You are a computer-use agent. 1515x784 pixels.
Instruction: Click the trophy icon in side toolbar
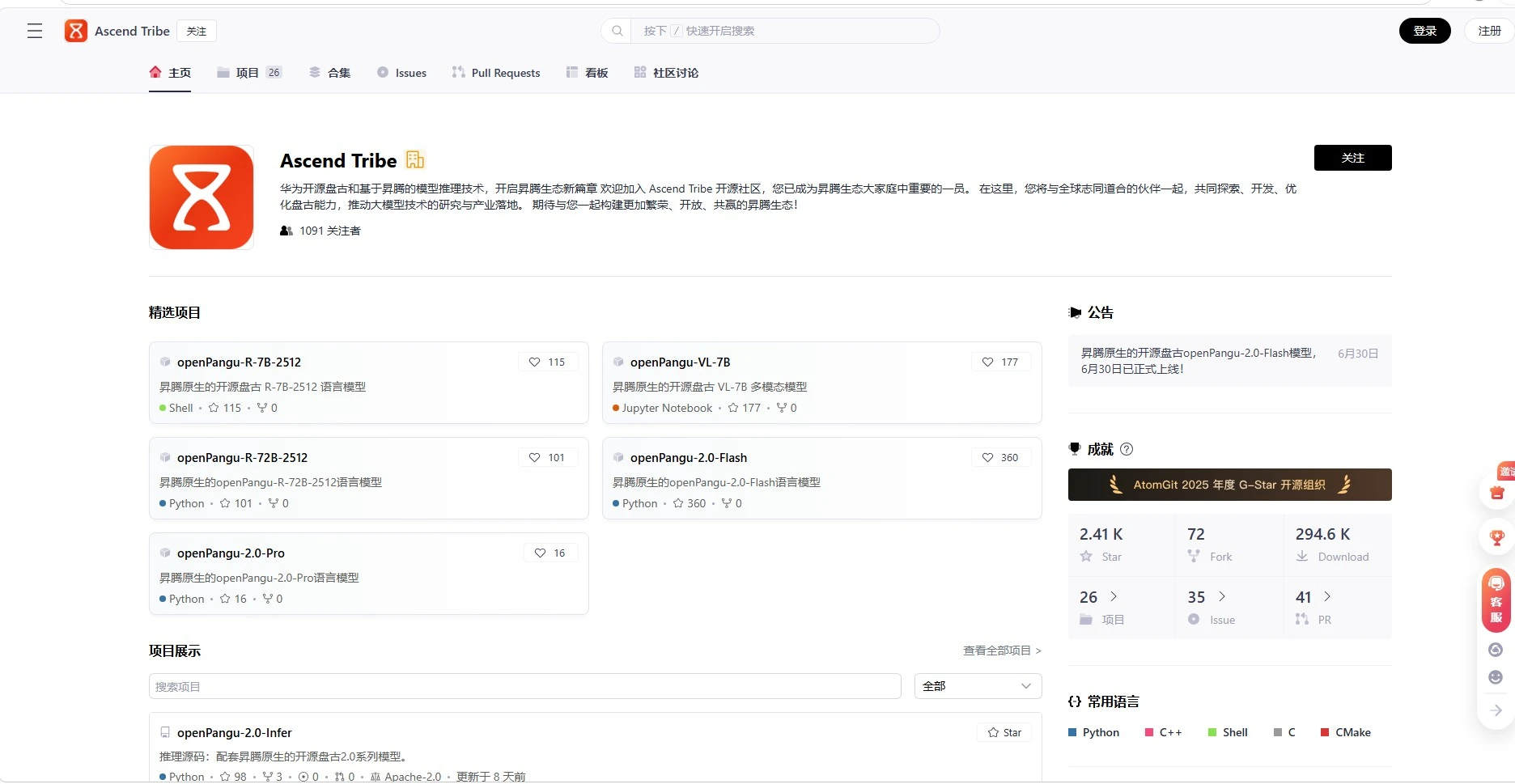click(1496, 537)
